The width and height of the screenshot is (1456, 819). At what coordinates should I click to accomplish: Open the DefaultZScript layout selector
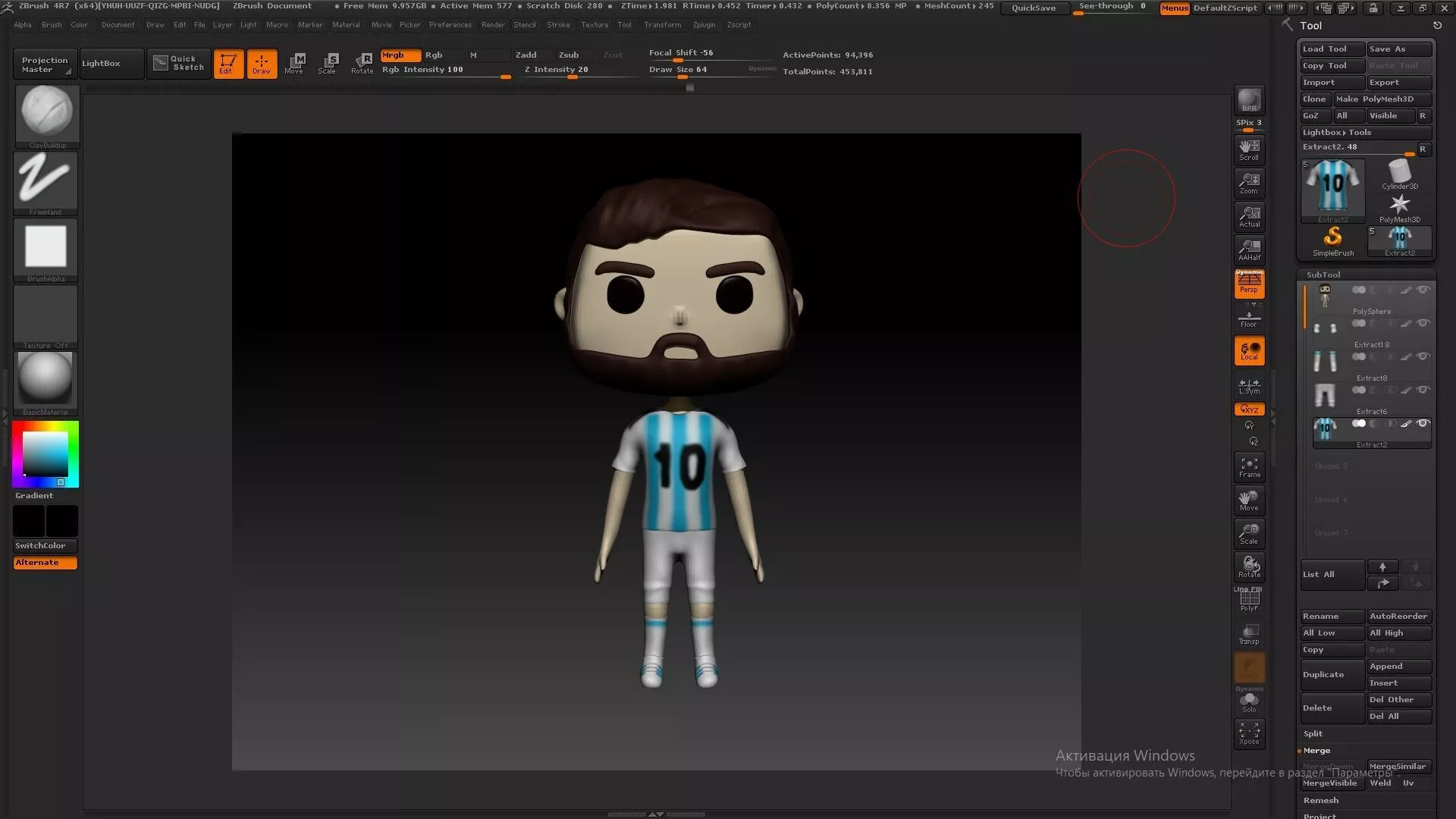point(1225,8)
